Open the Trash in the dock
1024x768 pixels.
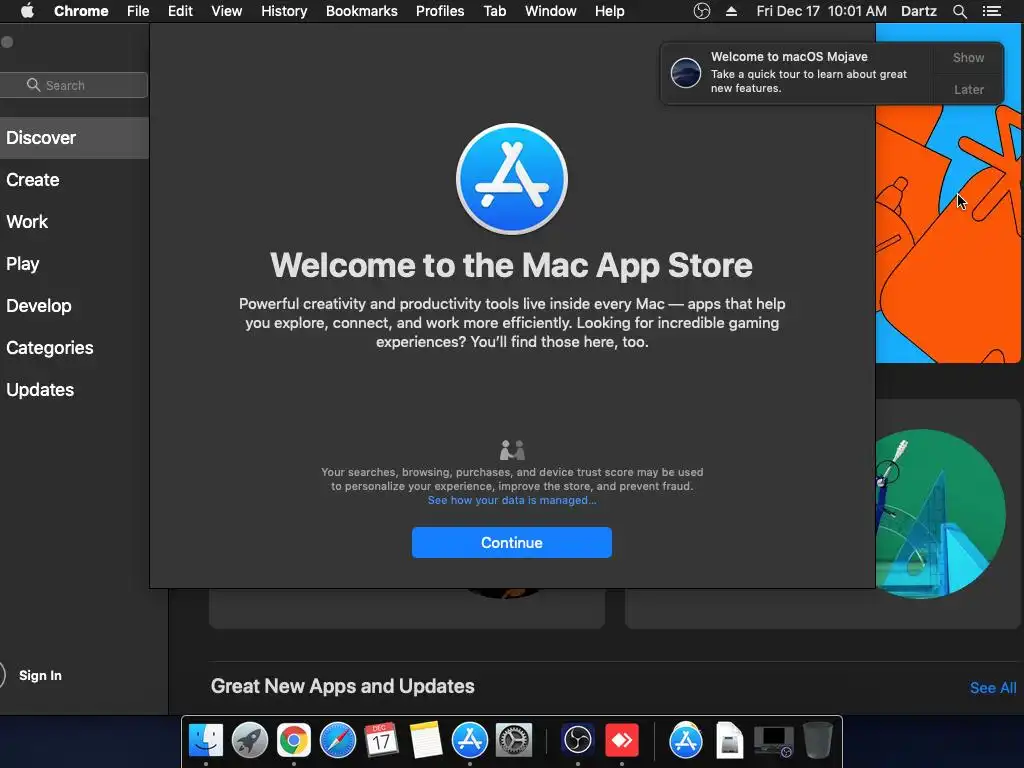pyautogui.click(x=818, y=740)
